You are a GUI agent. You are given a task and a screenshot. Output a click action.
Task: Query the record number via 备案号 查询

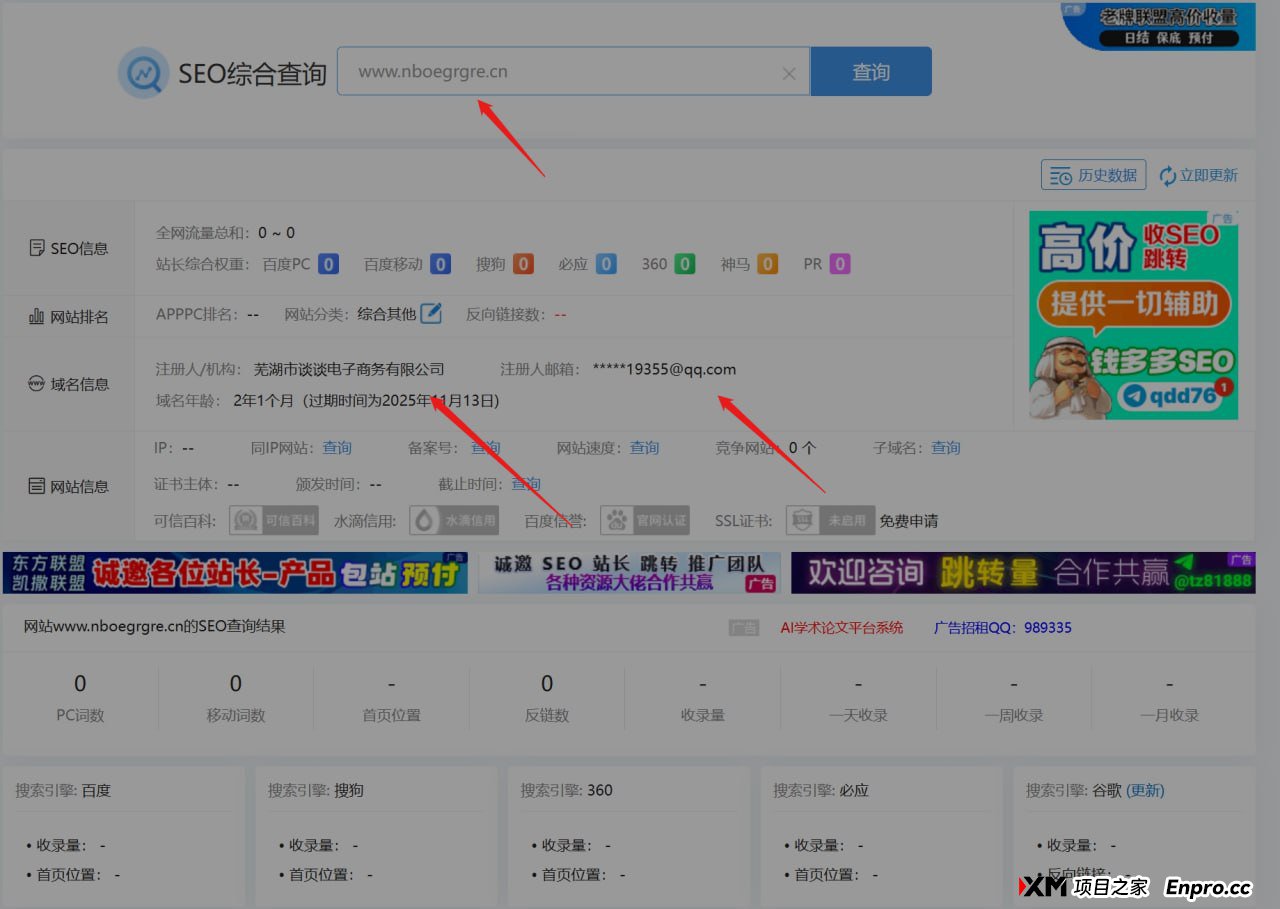click(485, 448)
